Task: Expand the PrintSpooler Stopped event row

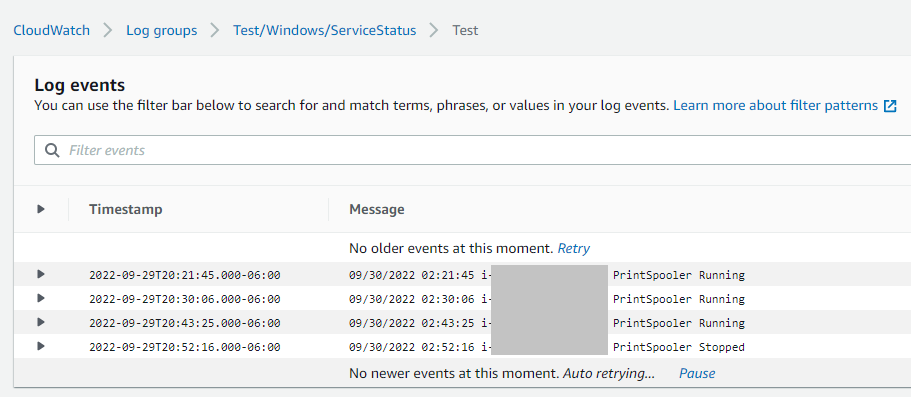Action: coord(41,346)
